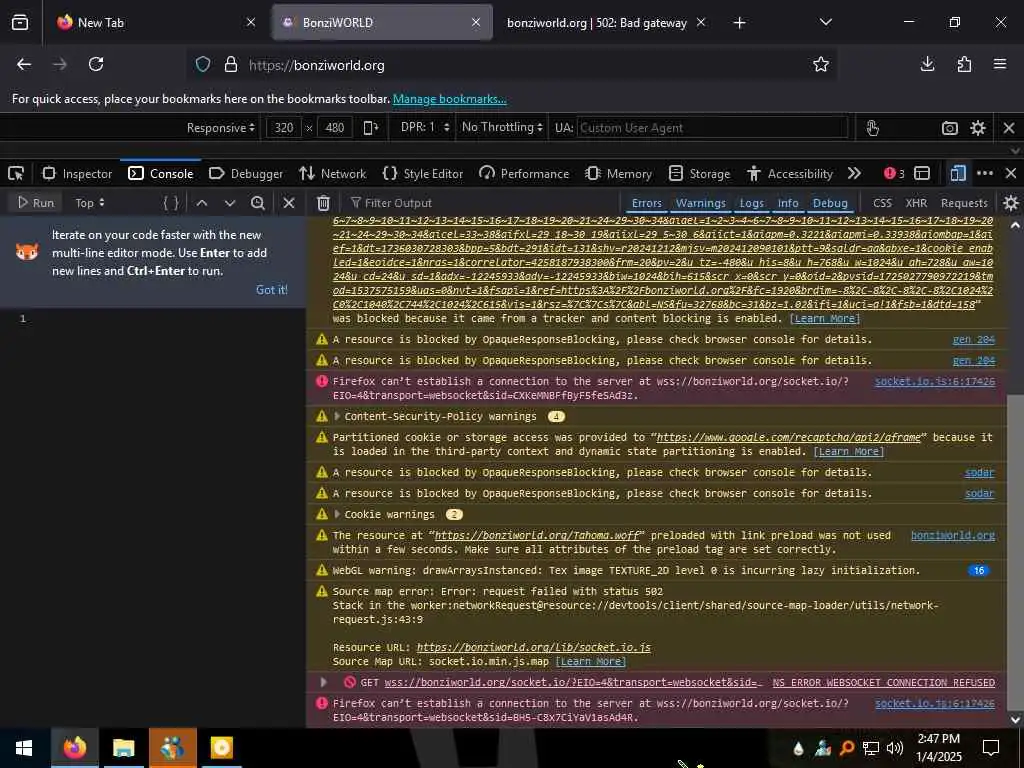Open File Explorer from taskbar

coord(123,748)
